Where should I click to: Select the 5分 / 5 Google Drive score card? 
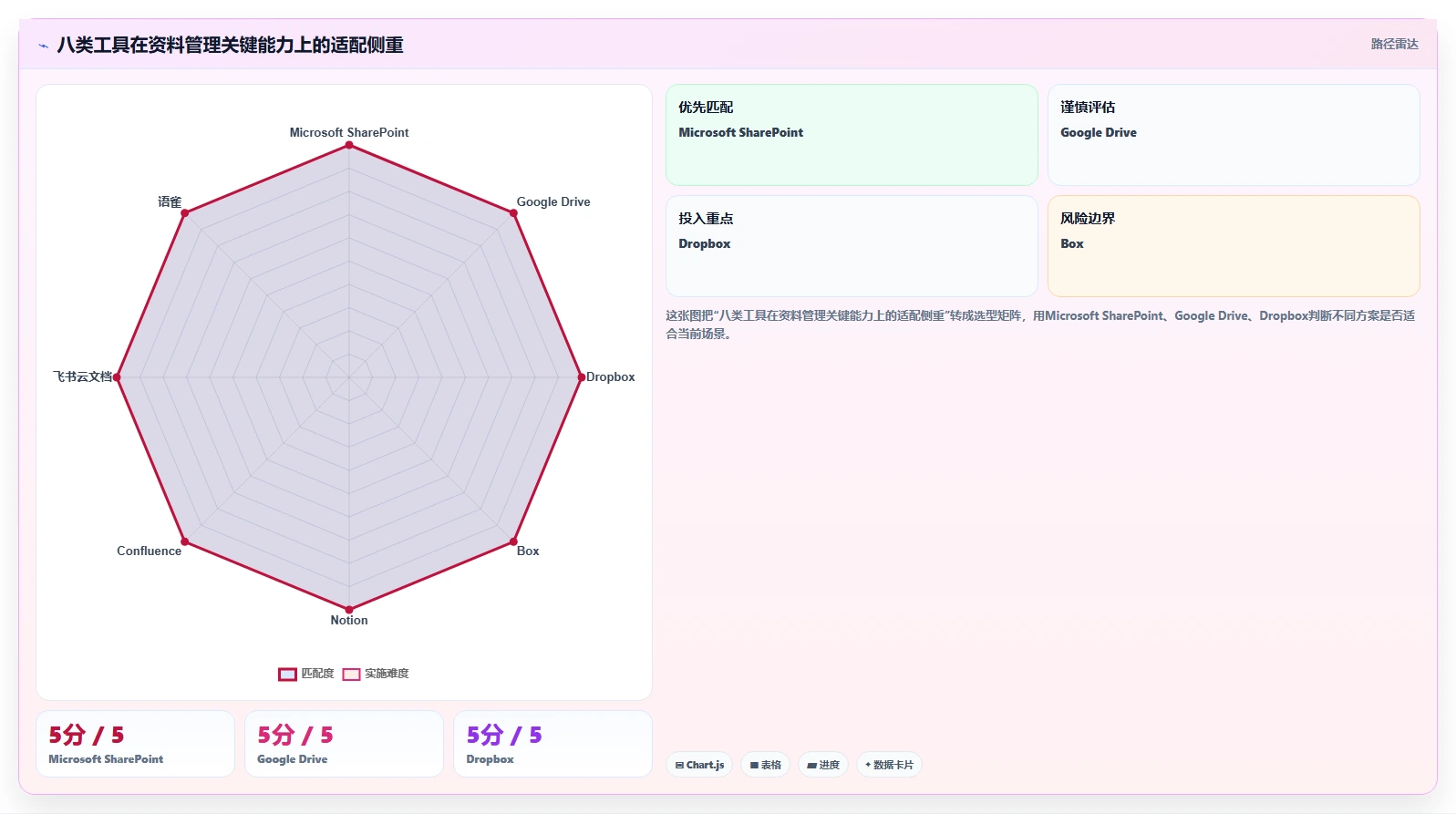click(x=344, y=744)
